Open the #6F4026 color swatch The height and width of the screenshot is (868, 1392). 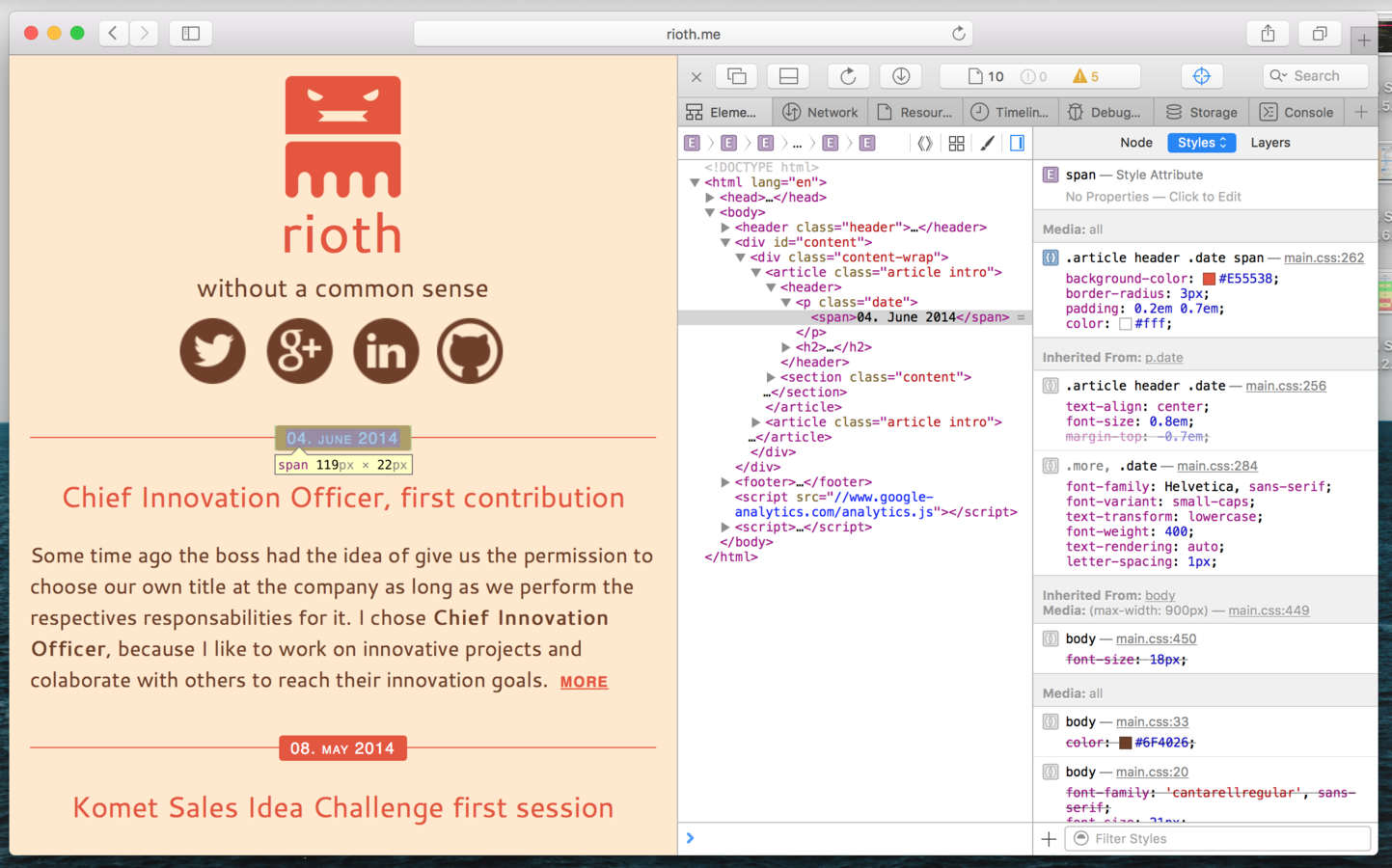click(x=1125, y=743)
